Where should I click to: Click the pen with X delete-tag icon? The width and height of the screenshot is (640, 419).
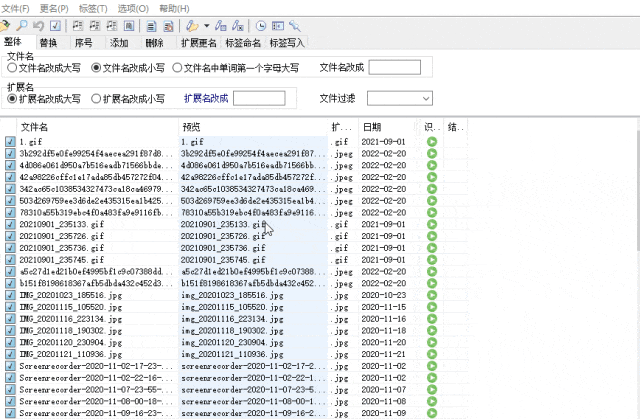point(238,26)
